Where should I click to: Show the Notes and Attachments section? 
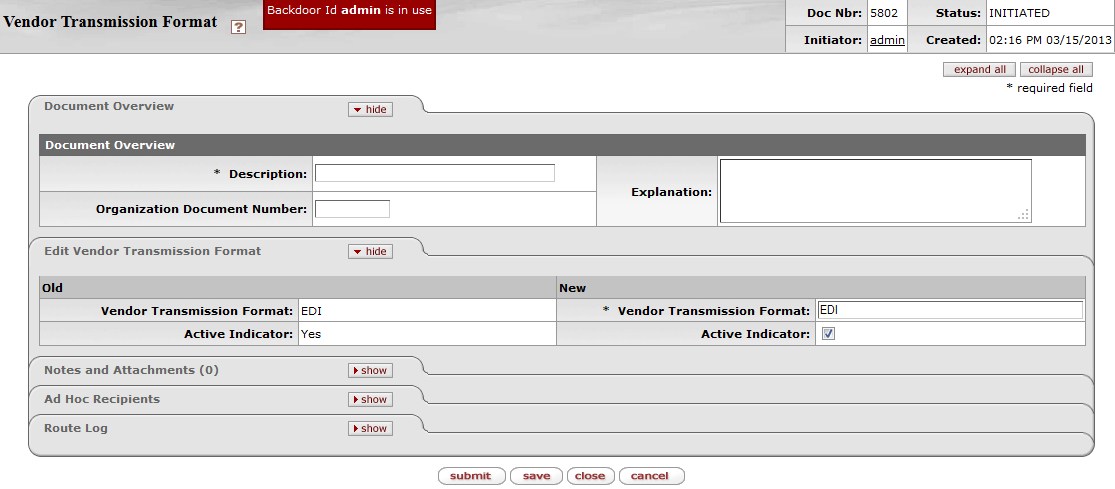370,370
